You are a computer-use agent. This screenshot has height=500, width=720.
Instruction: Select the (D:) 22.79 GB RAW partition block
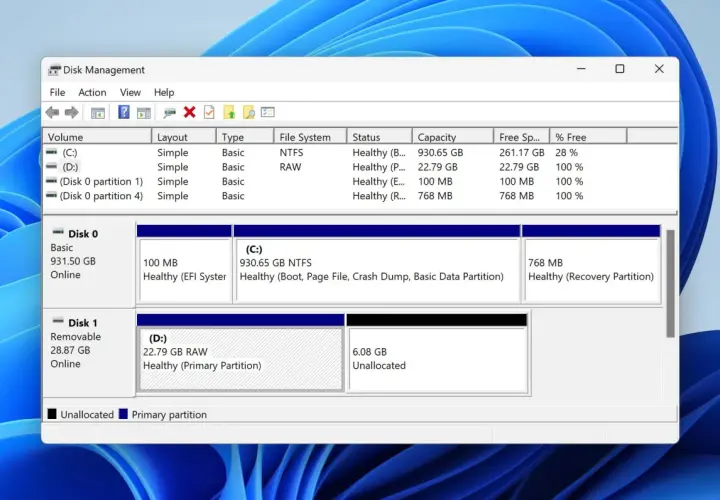(x=241, y=353)
